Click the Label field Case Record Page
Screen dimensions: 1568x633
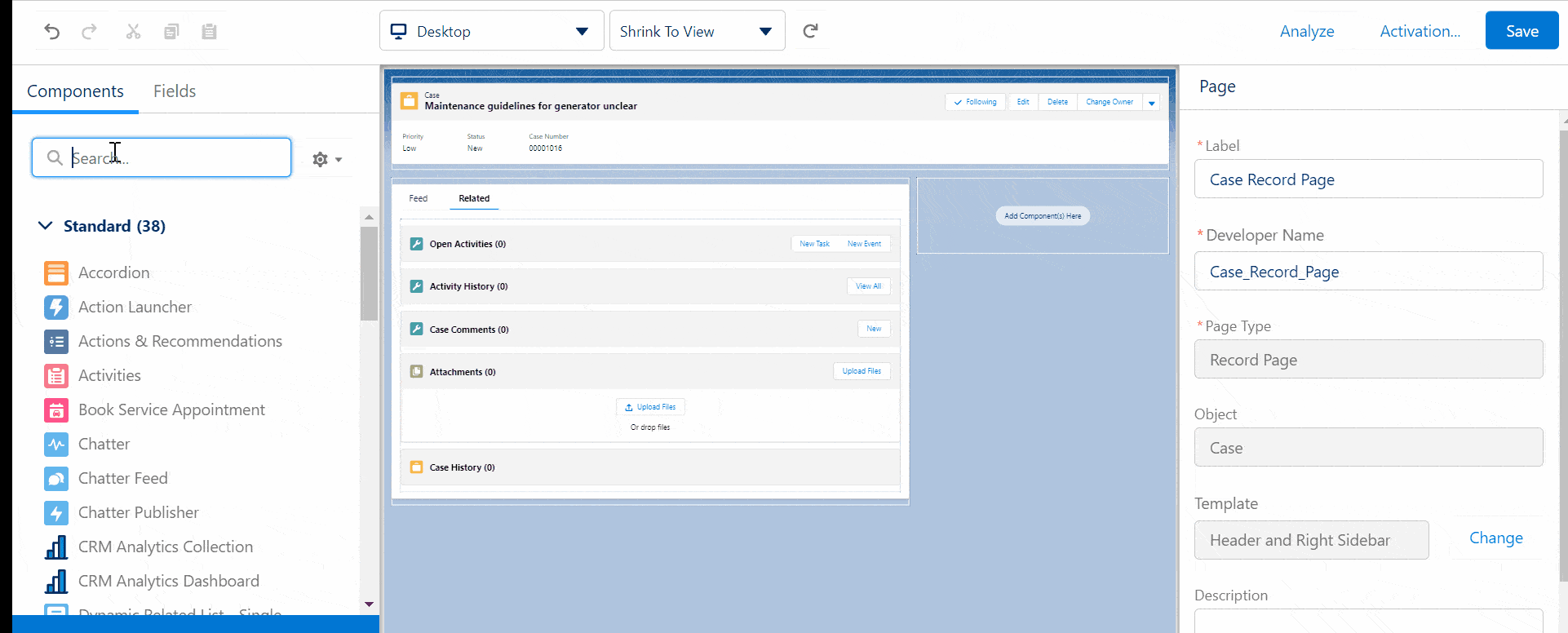pyautogui.click(x=1368, y=179)
